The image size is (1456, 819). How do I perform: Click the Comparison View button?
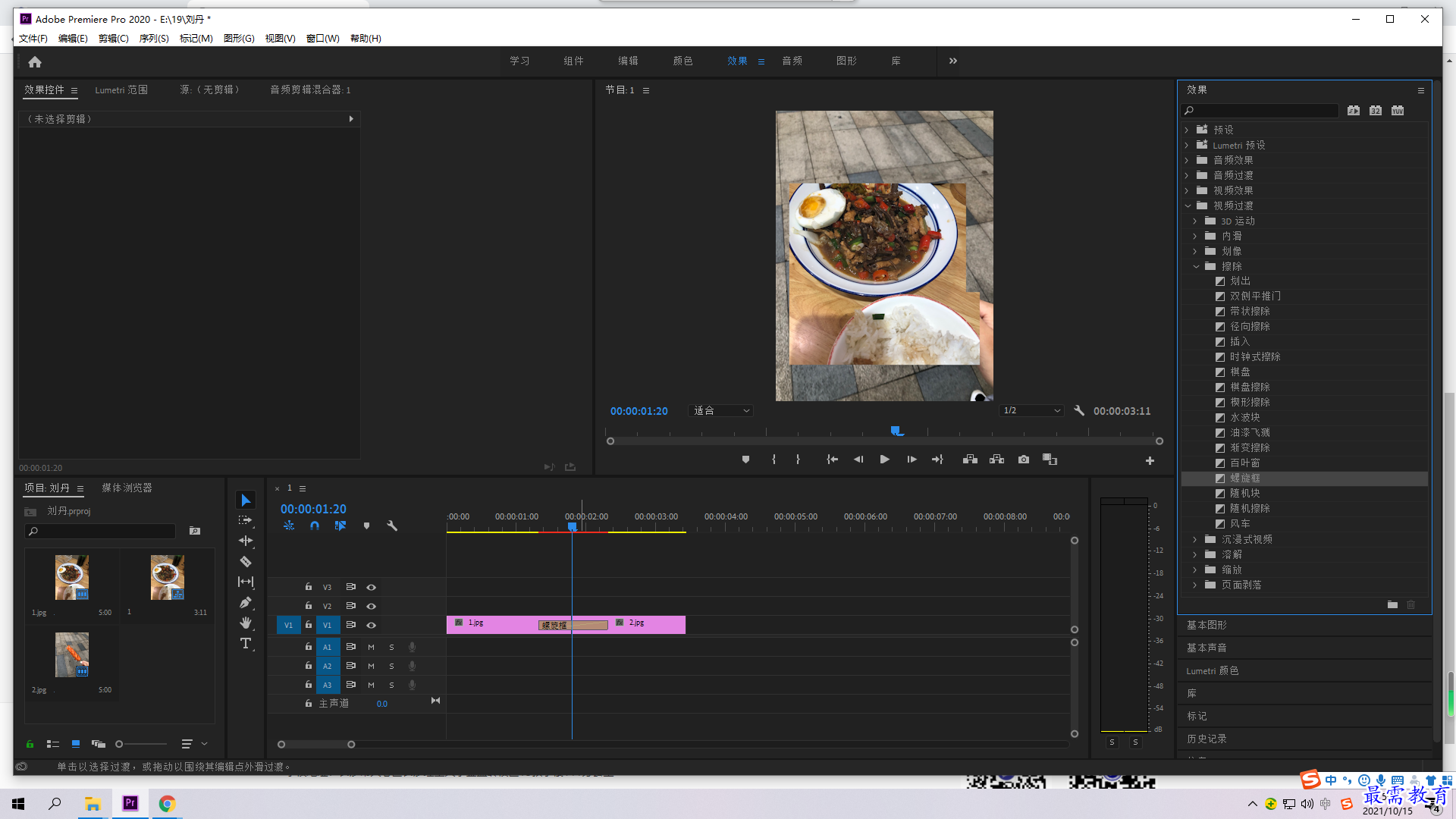1050,460
